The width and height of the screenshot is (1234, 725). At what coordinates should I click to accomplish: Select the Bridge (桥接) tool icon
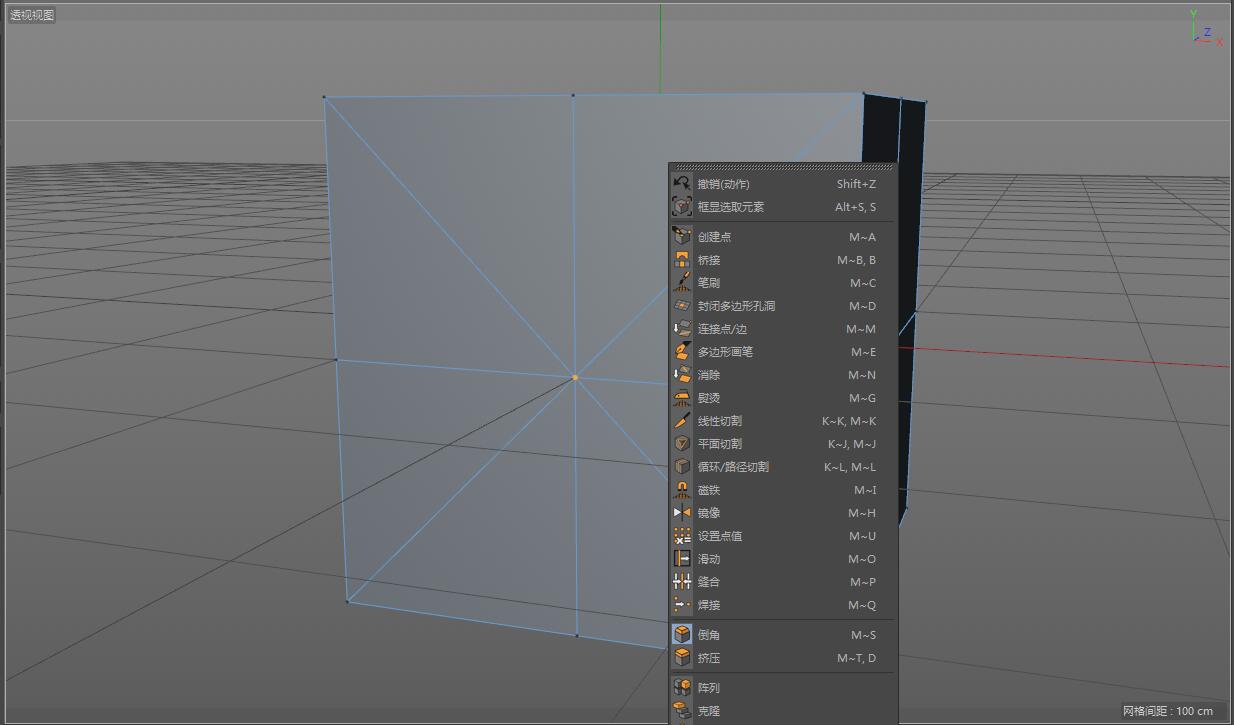coord(682,260)
